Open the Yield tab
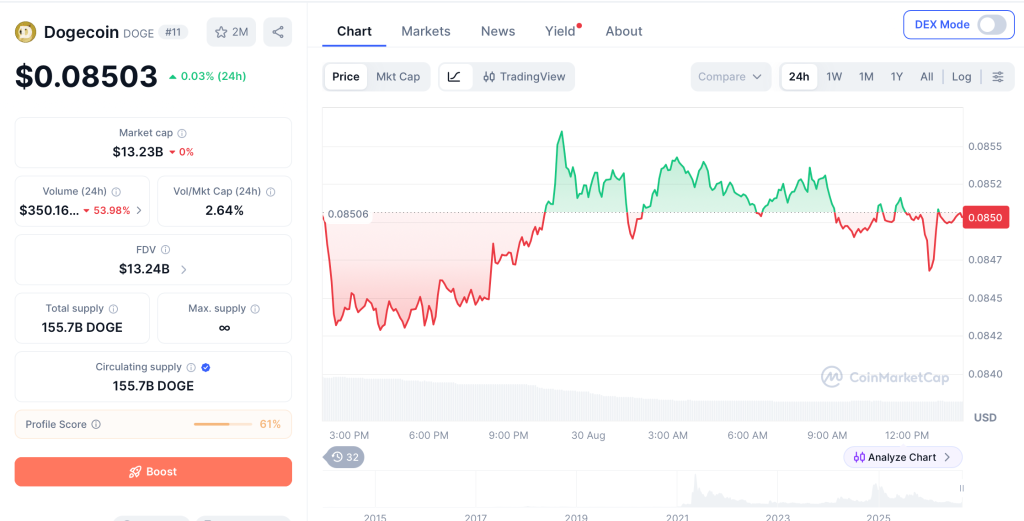 pyautogui.click(x=560, y=31)
